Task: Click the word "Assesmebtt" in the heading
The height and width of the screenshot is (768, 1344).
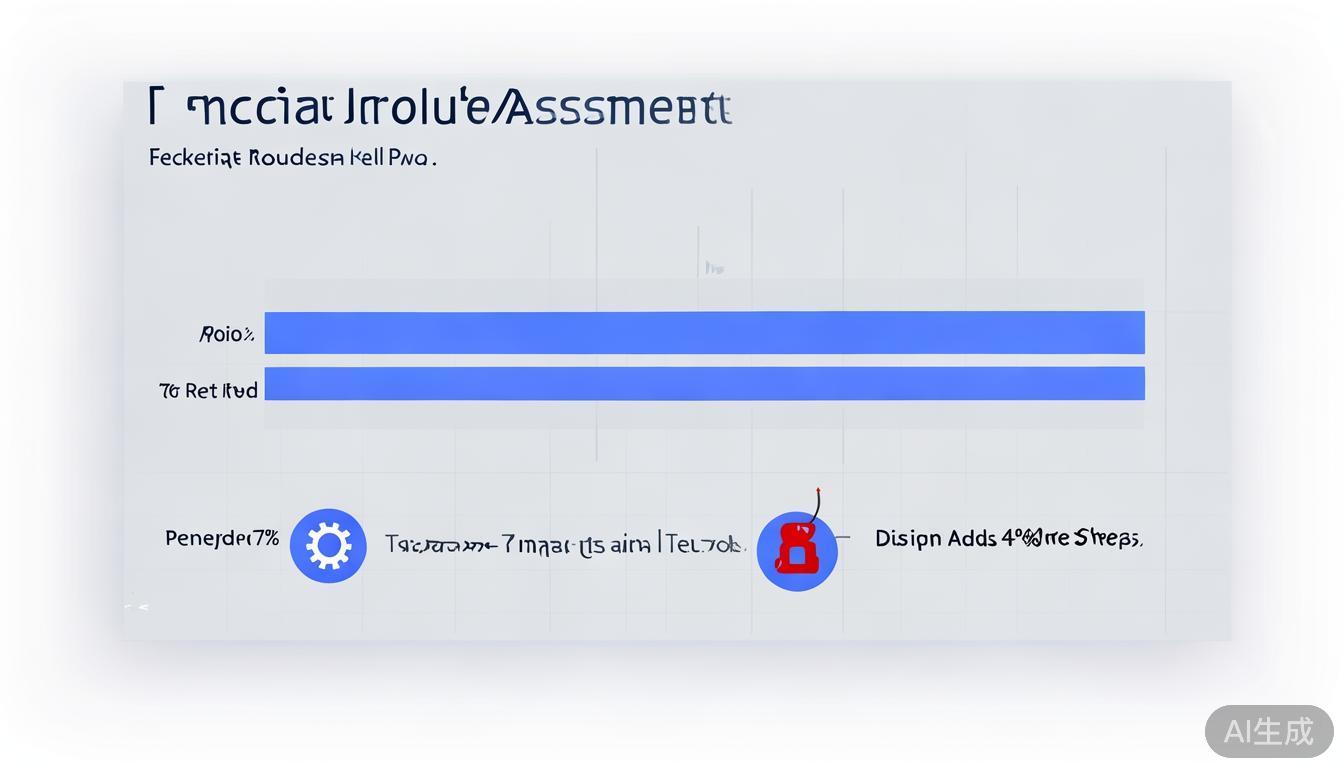Action: pyautogui.click(x=616, y=108)
